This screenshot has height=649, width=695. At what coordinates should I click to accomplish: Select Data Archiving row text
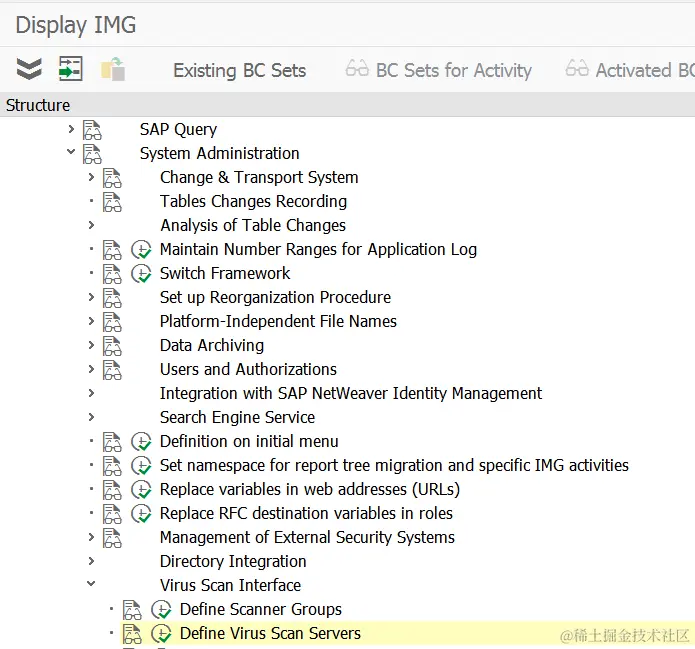pos(212,345)
